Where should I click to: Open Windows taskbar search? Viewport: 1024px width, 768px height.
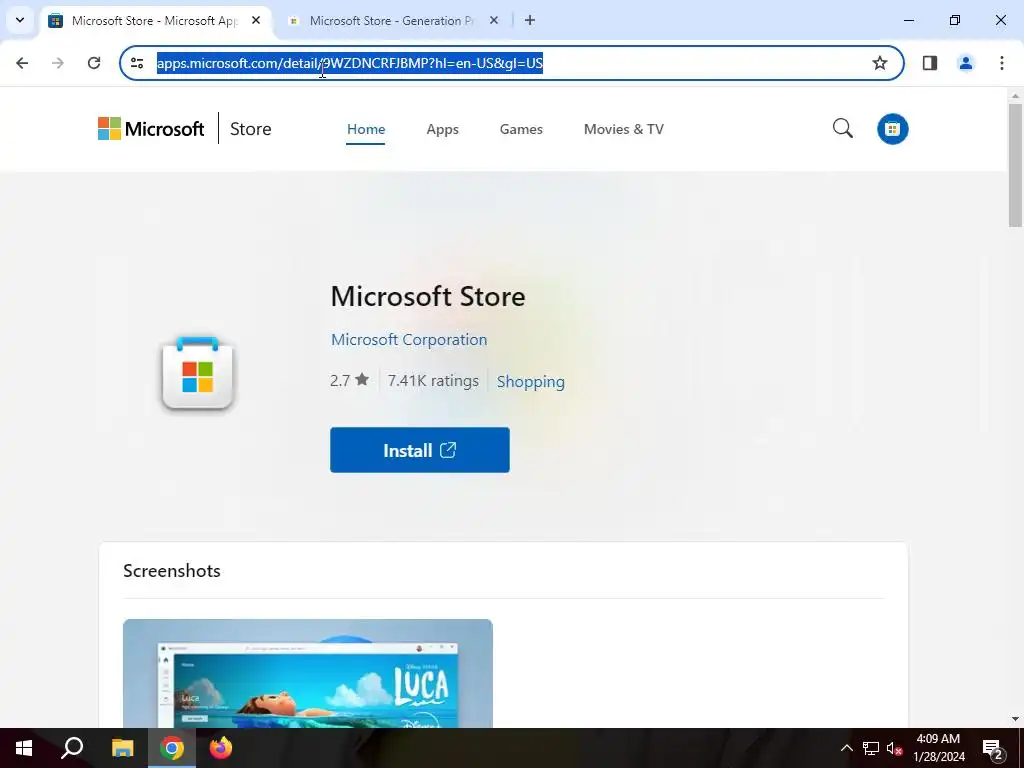(72, 748)
